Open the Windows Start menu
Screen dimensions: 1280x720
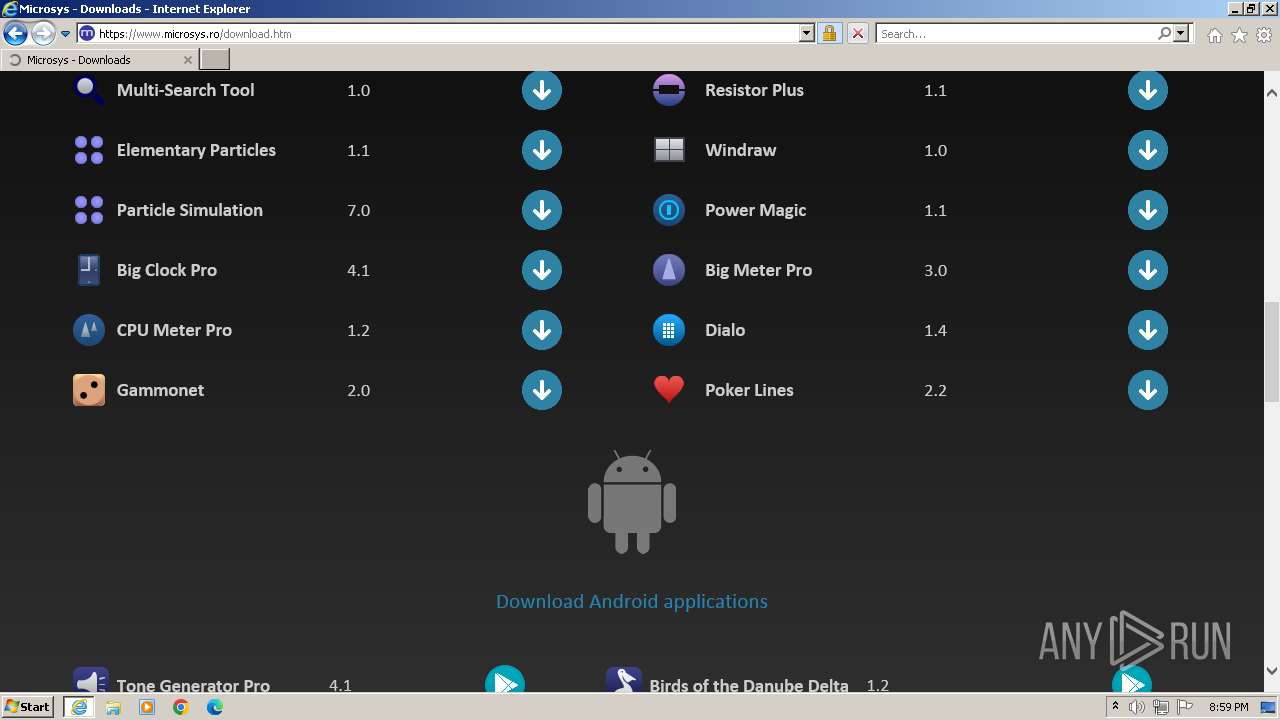(x=28, y=707)
